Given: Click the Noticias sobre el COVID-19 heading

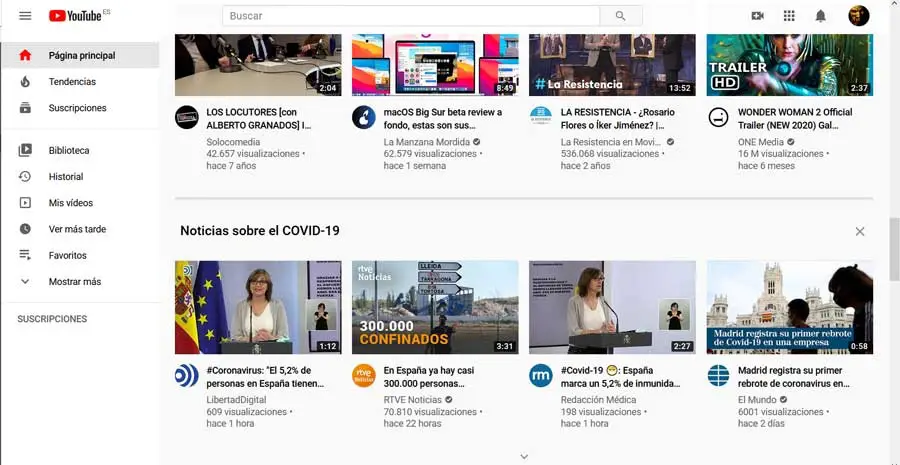Looking at the screenshot, I should click(260, 231).
